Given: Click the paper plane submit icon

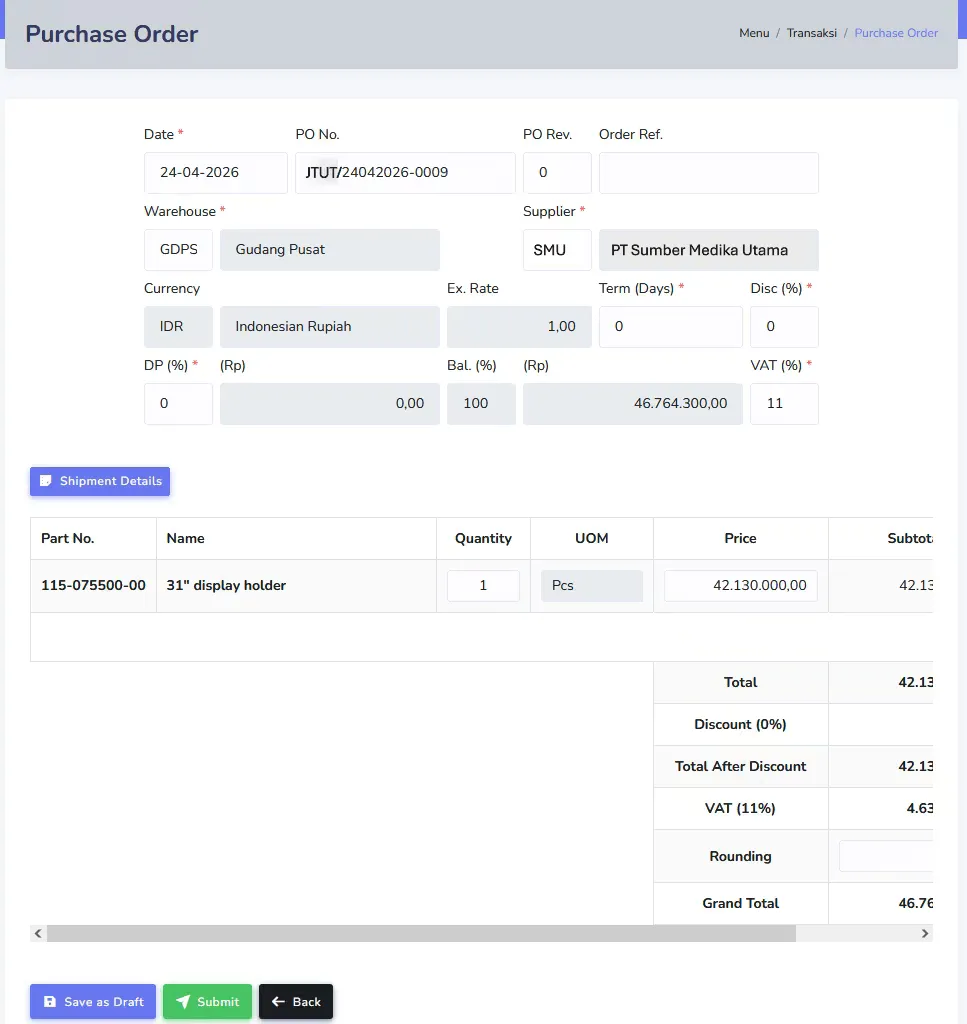Looking at the screenshot, I should [x=183, y=1002].
